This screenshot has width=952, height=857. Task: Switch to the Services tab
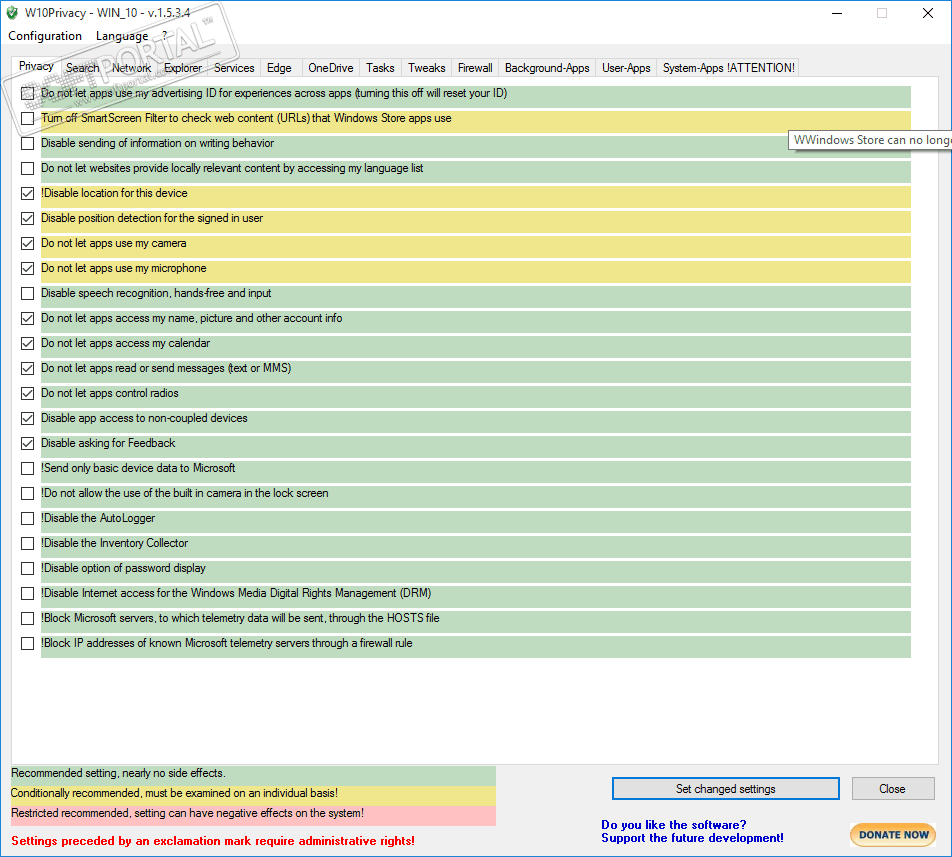click(234, 68)
